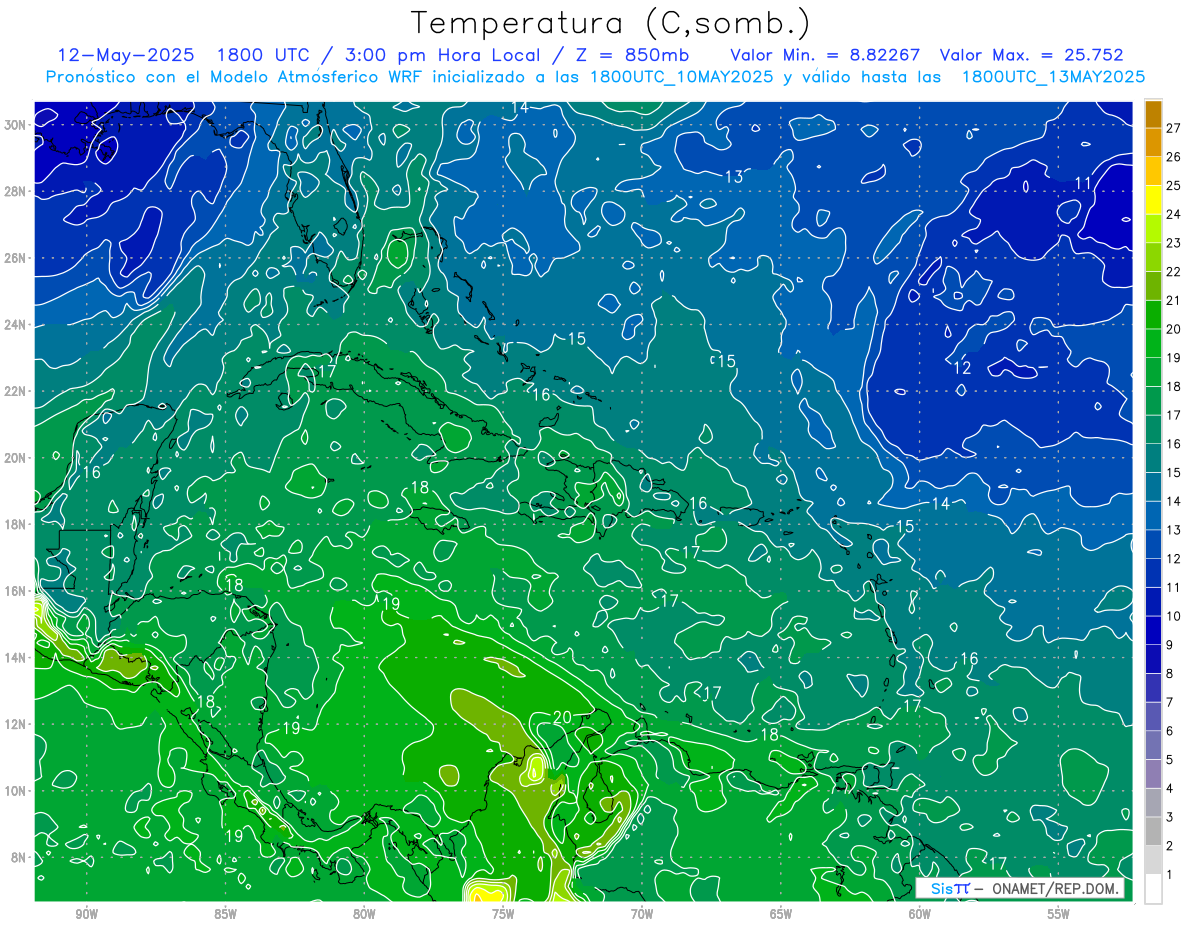The width and height of the screenshot is (1200, 927).
Task: Click the '28N' latitude axis label
Action: (x=15, y=191)
